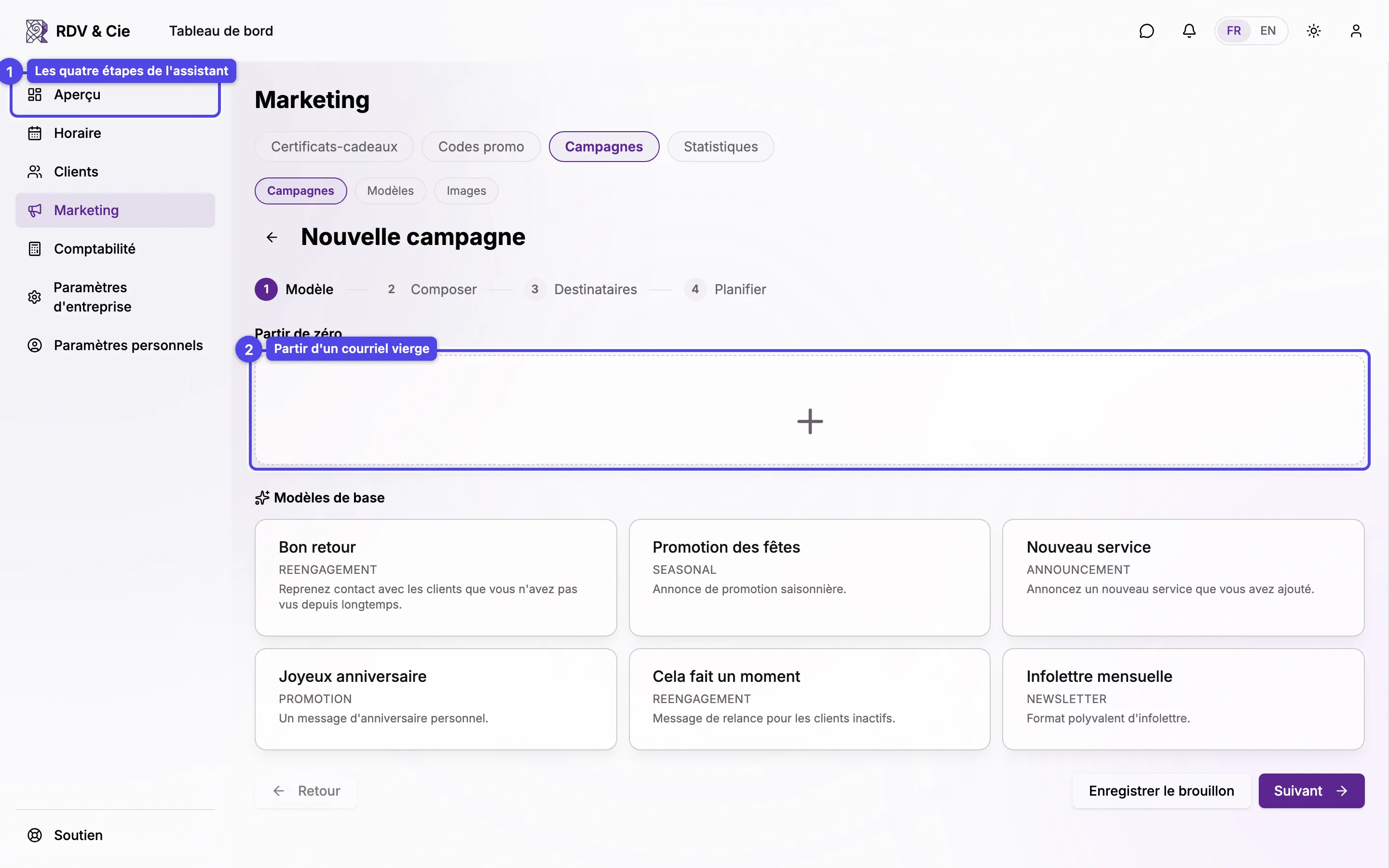Switch language to FR
The image size is (1389, 868).
1233,31
